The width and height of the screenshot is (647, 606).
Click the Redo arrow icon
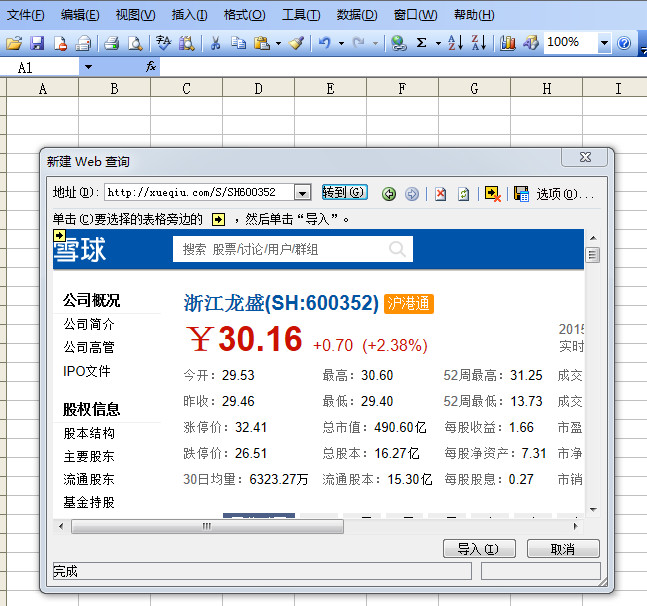358,42
